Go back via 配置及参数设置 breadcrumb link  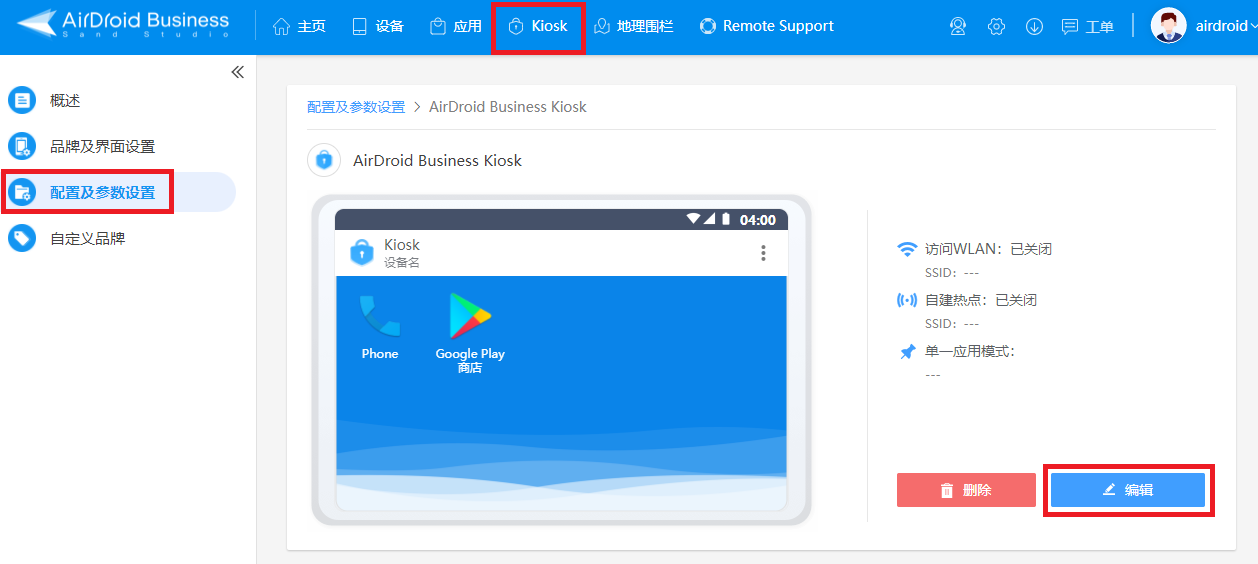pos(356,107)
